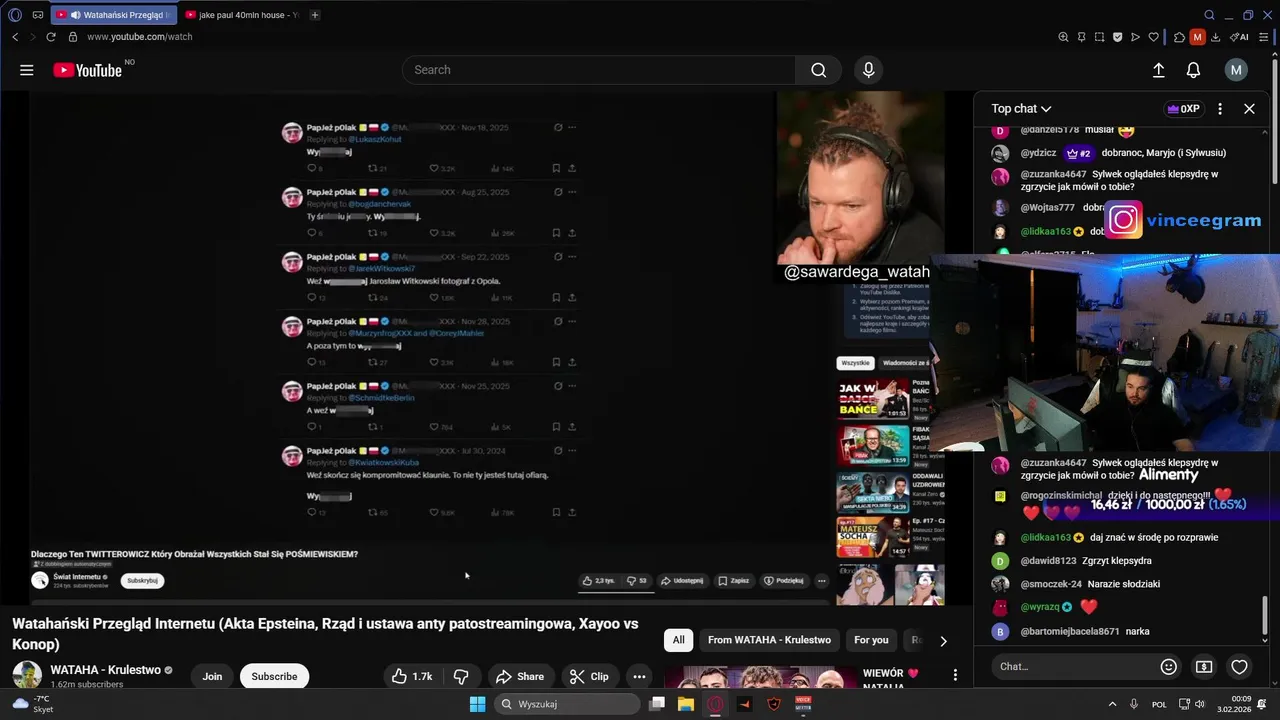Open the upload/create icon in the header
The height and width of the screenshot is (720, 1280).
click(x=1159, y=70)
